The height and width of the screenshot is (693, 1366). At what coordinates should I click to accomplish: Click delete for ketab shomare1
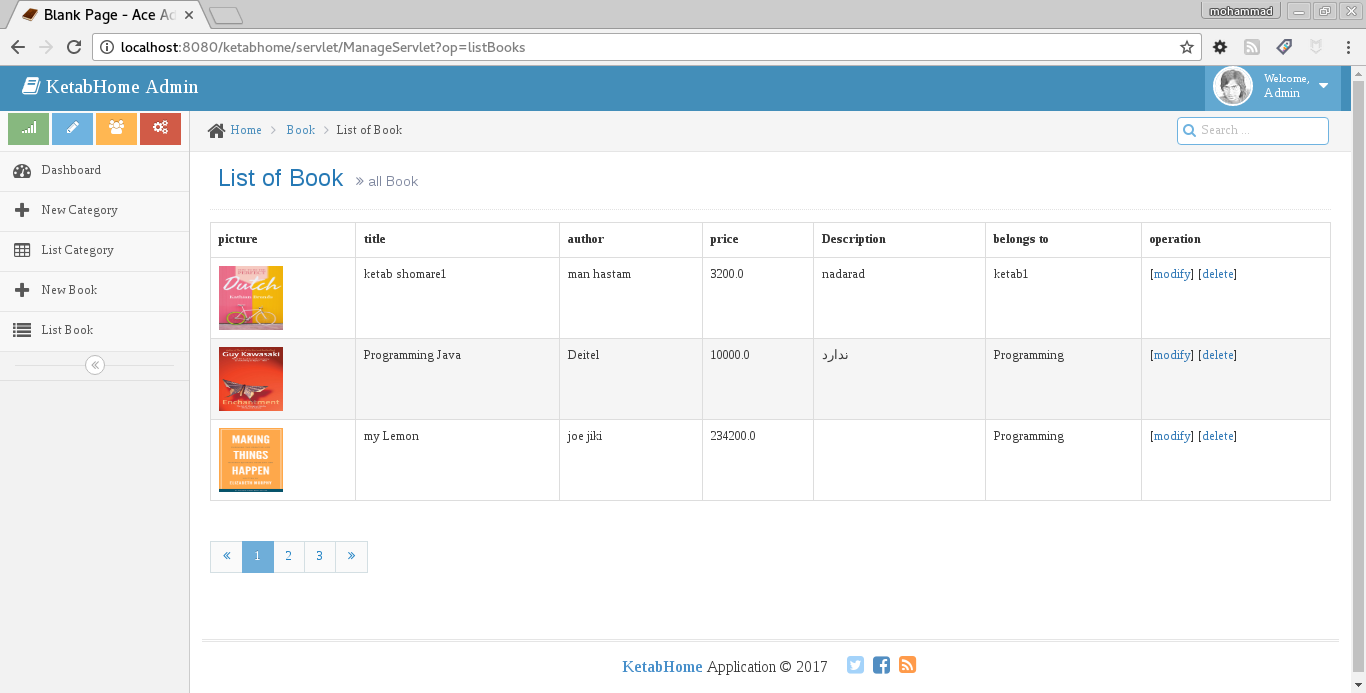(1217, 274)
